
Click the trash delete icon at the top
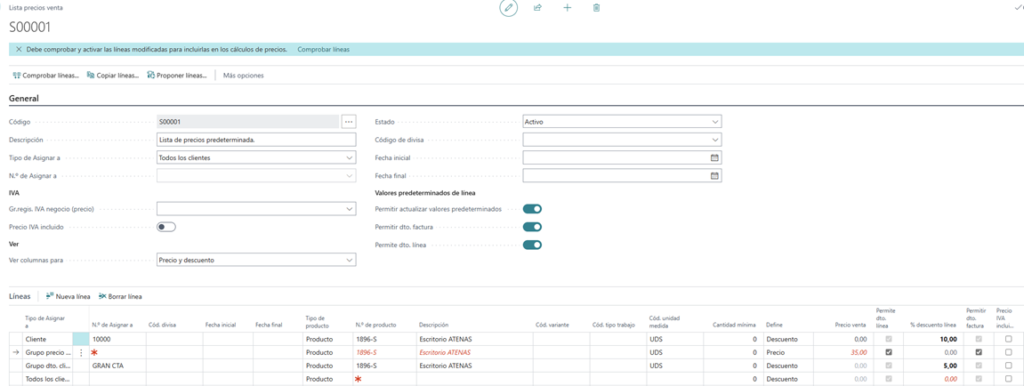[596, 8]
